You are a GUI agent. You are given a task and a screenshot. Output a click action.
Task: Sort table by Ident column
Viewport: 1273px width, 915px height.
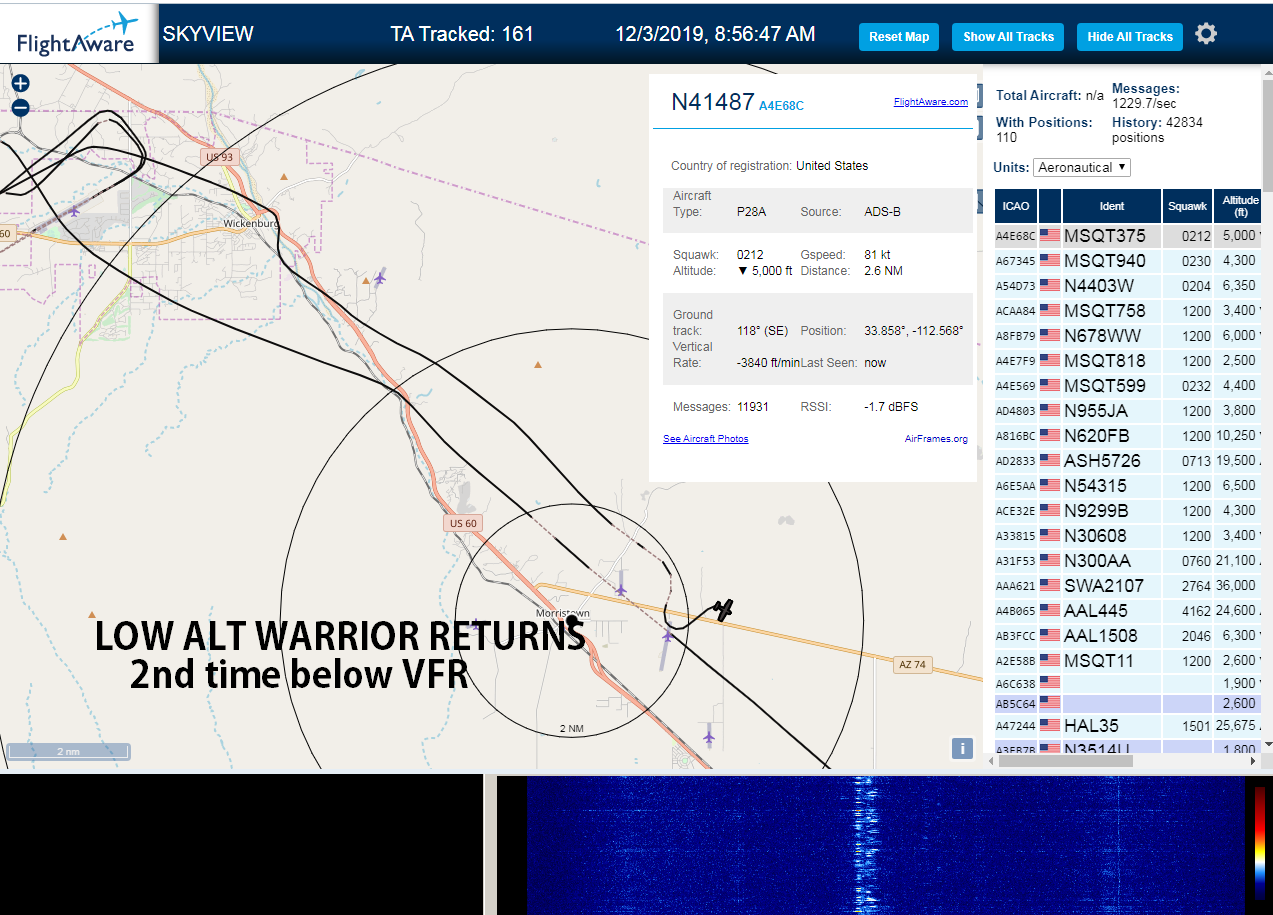click(x=1111, y=206)
